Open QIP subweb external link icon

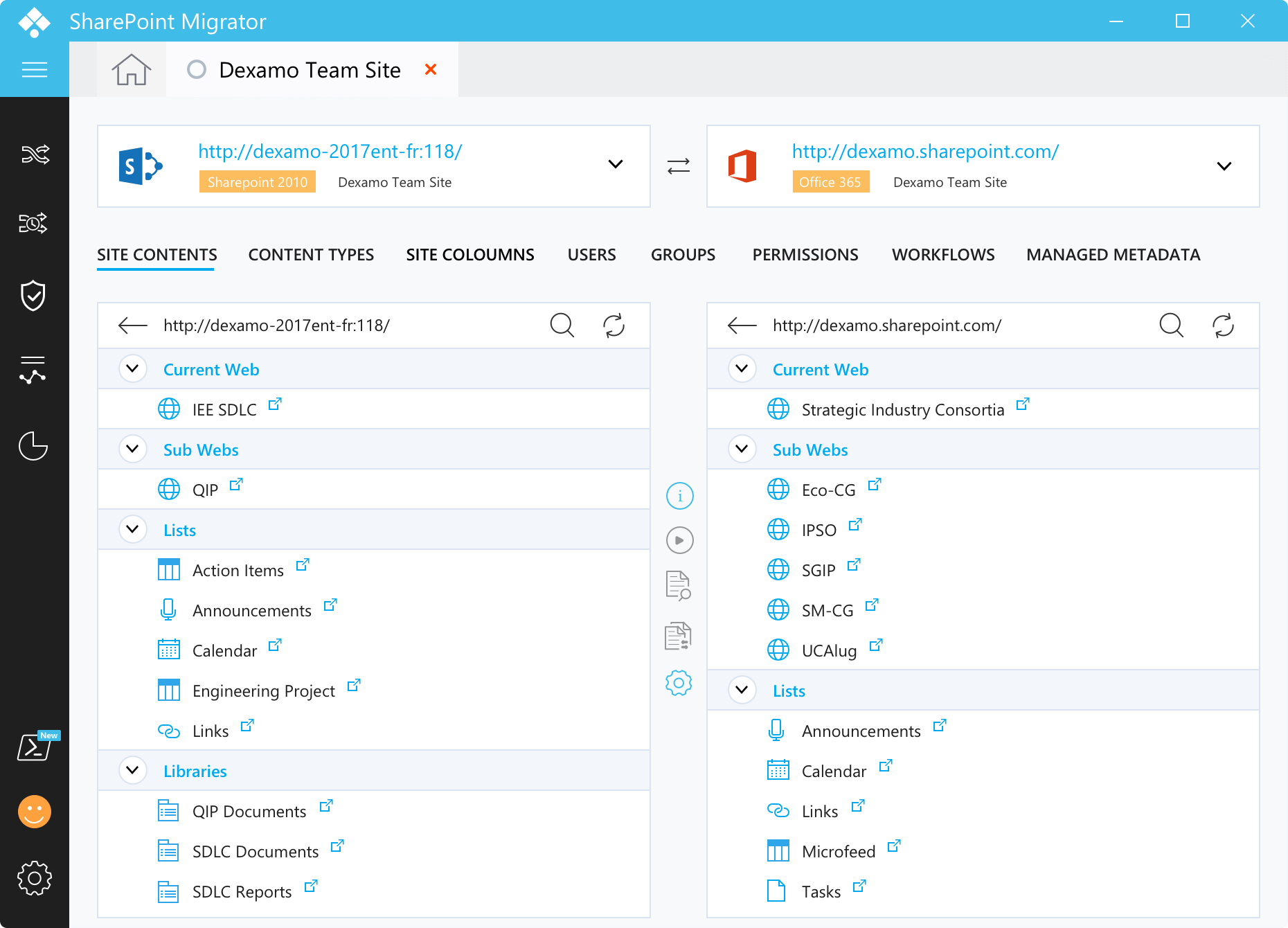tap(236, 484)
